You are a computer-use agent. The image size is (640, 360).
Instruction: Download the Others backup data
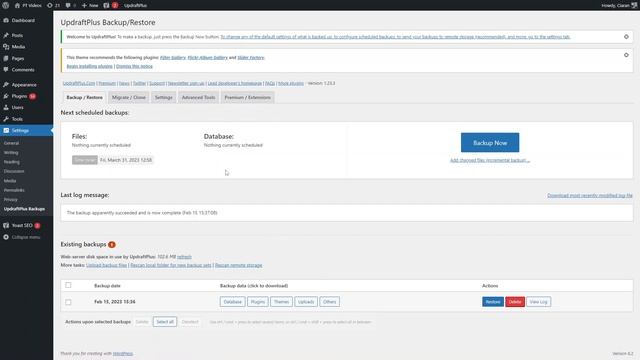(x=329, y=302)
